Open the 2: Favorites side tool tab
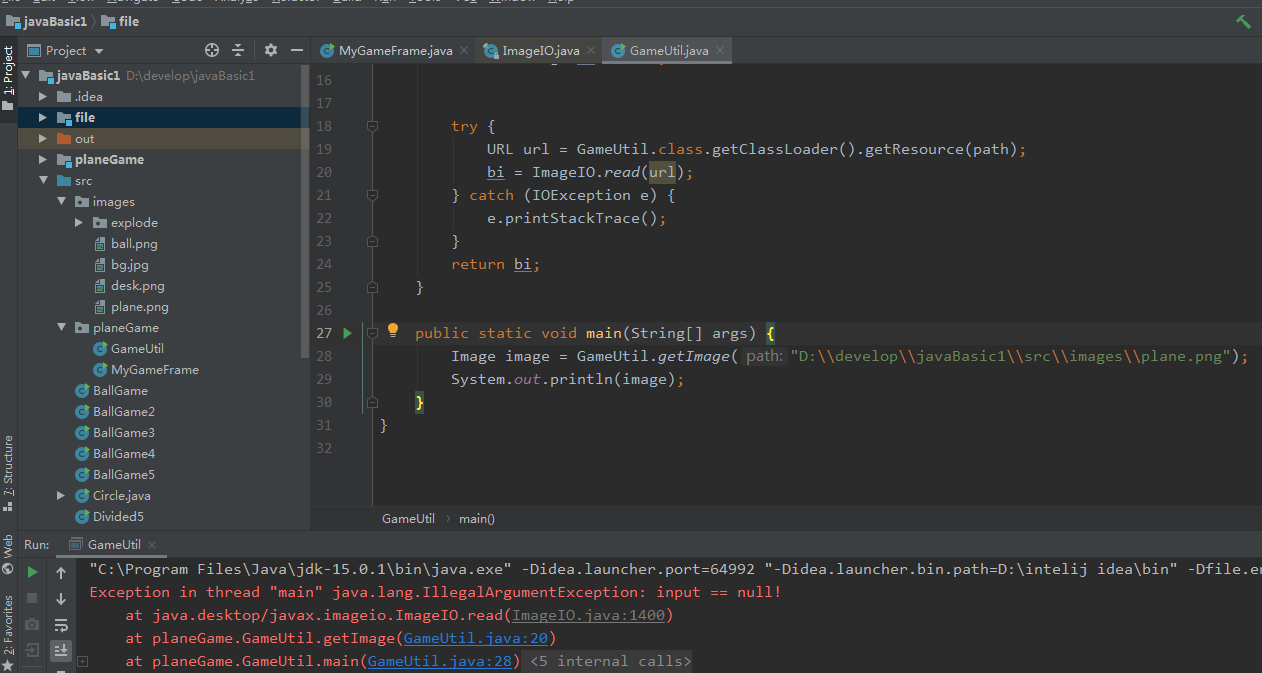 [8, 632]
